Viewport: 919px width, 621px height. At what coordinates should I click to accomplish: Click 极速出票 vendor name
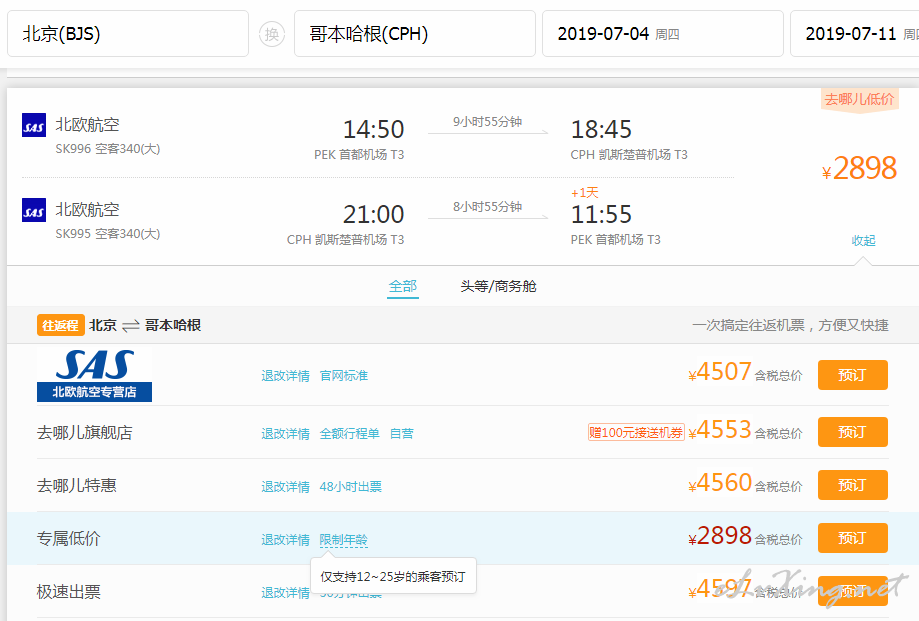click(x=69, y=592)
